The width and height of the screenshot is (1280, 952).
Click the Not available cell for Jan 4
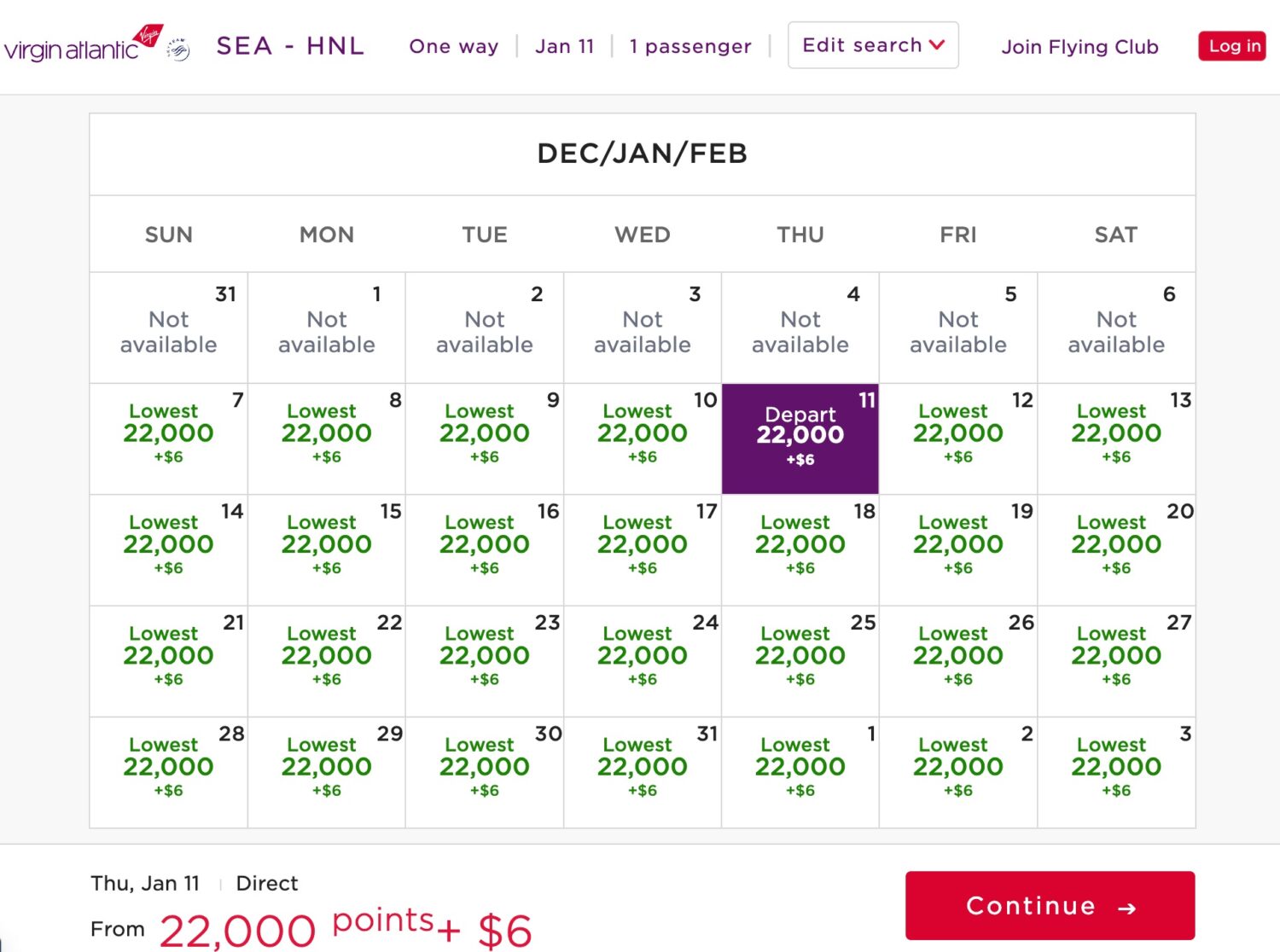[800, 327]
